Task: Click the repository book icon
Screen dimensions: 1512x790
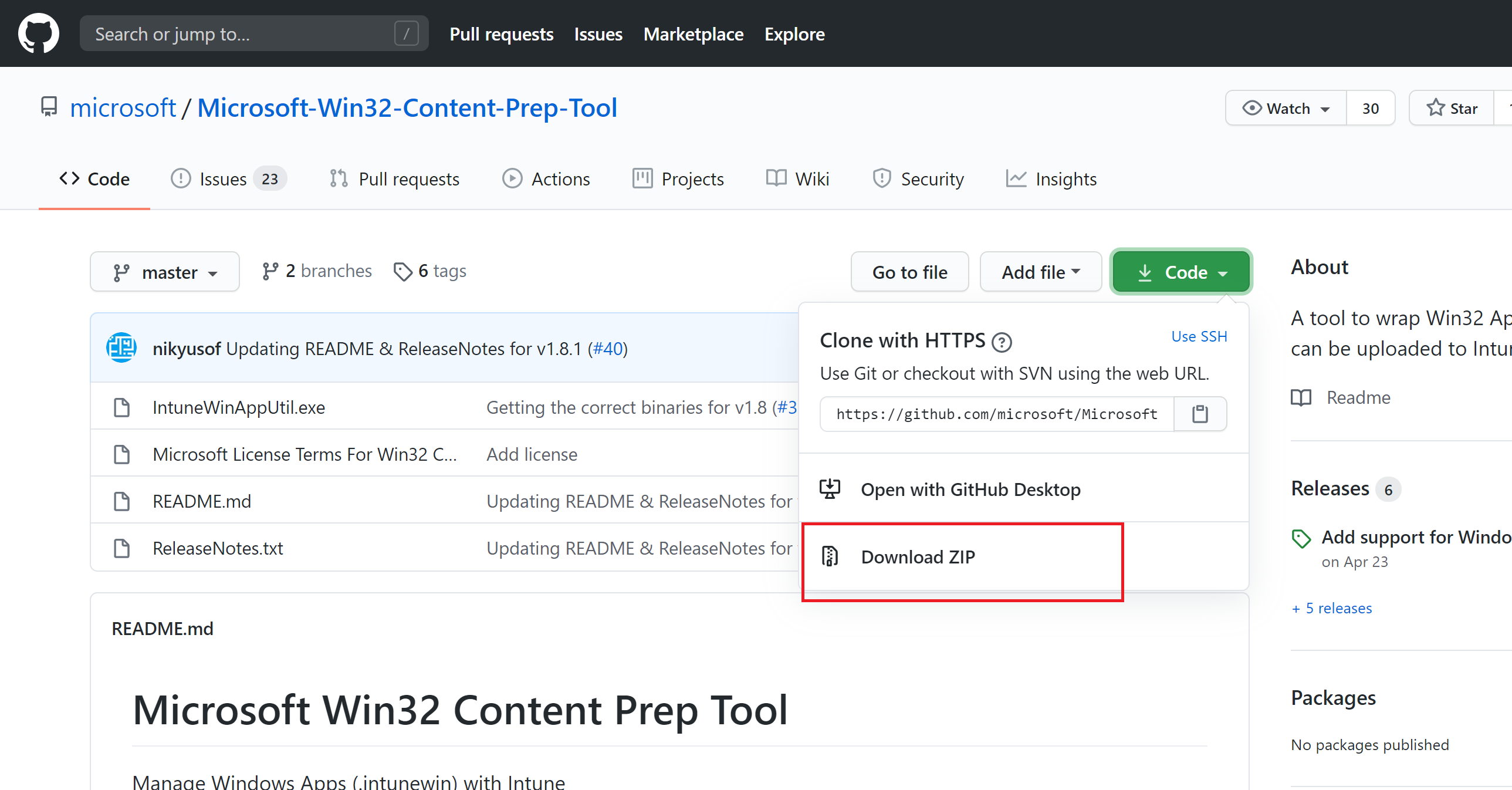Action: pyautogui.click(x=49, y=107)
